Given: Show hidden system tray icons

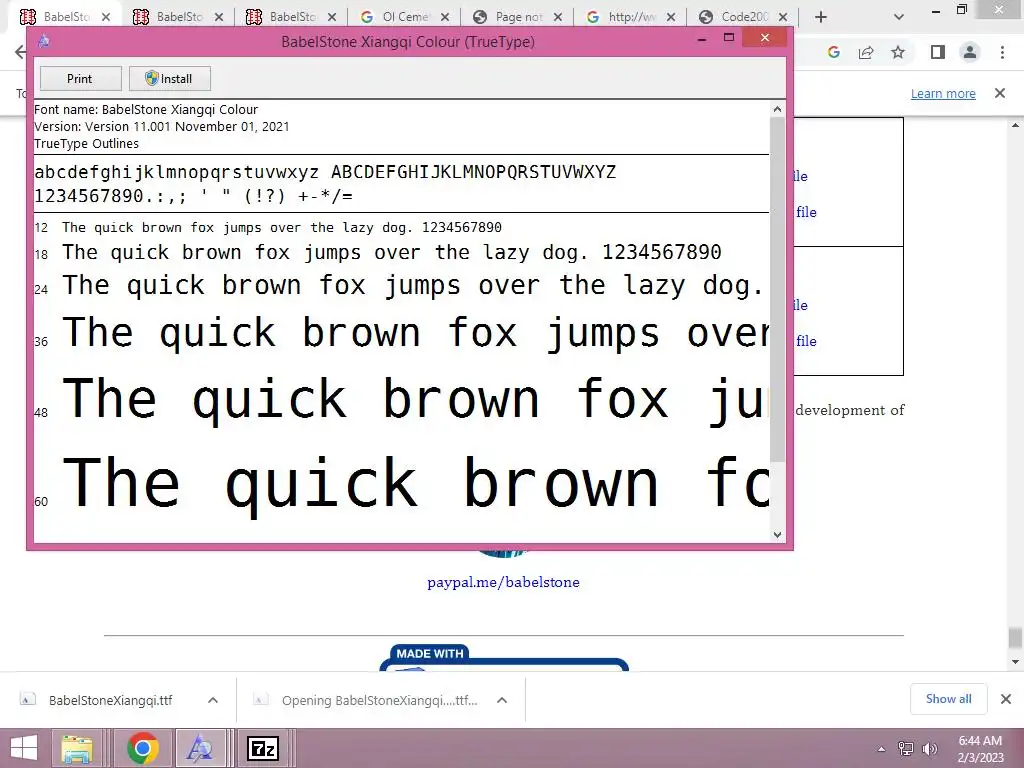Looking at the screenshot, I should pos(881,749).
